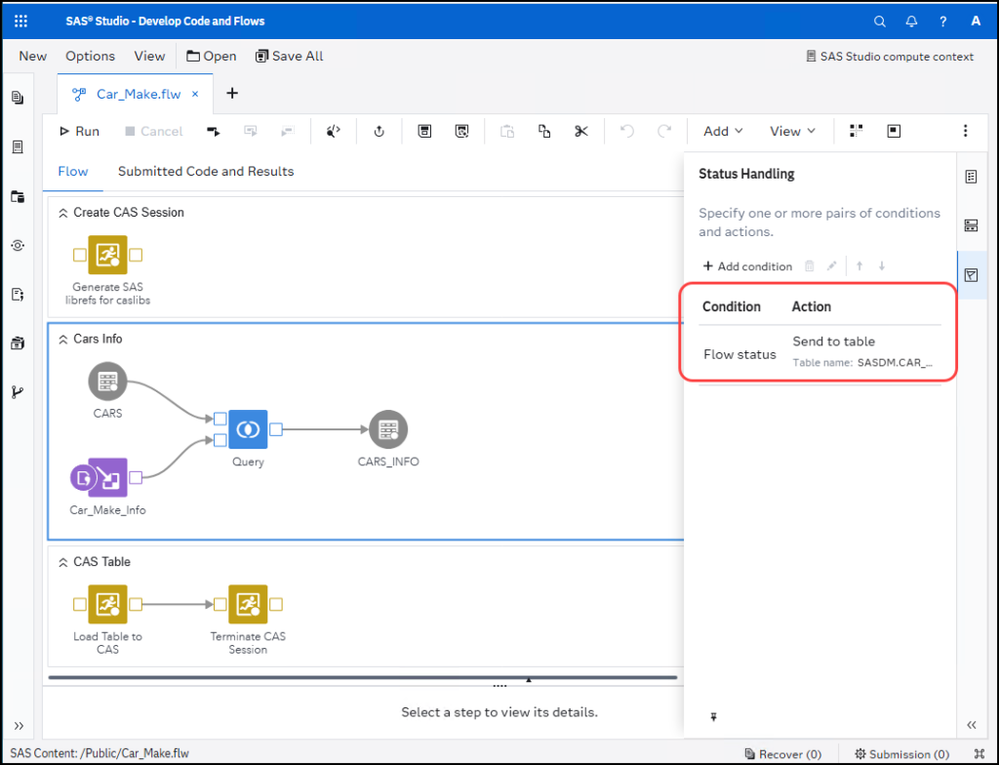This screenshot has height=765, width=999.
Task: Click the Save As icon in flow toolbar
Action: click(x=462, y=131)
